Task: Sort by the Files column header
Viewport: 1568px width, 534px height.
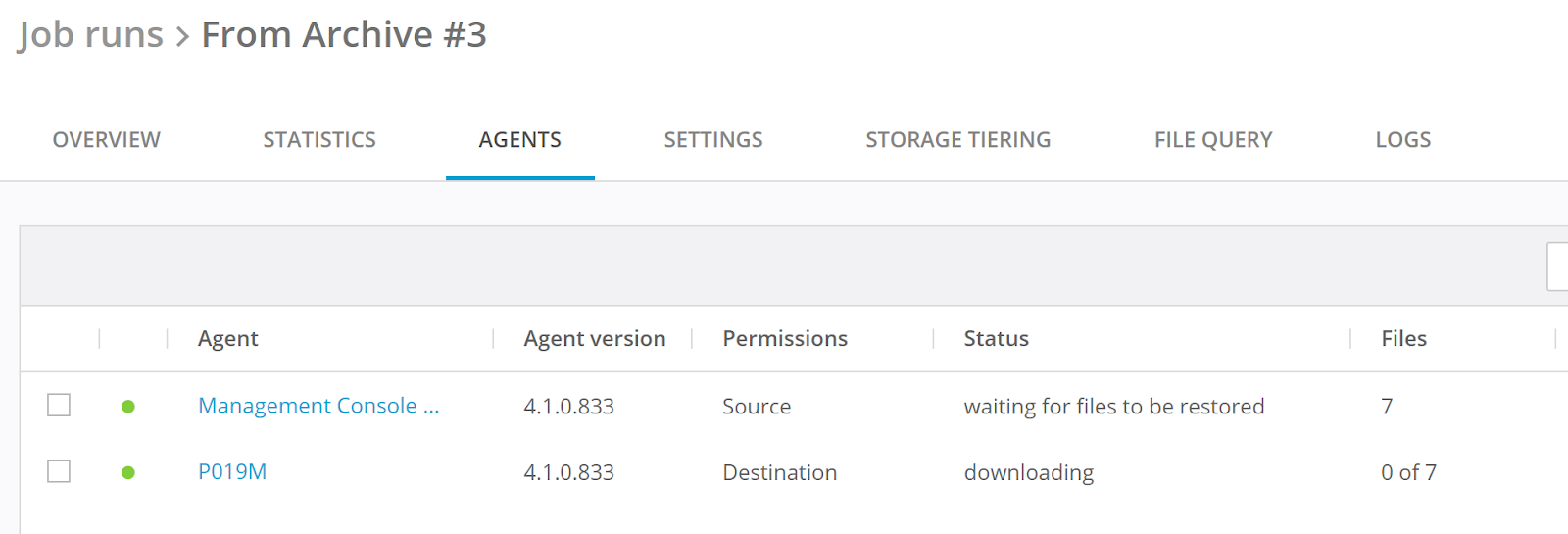Action: click(1403, 339)
